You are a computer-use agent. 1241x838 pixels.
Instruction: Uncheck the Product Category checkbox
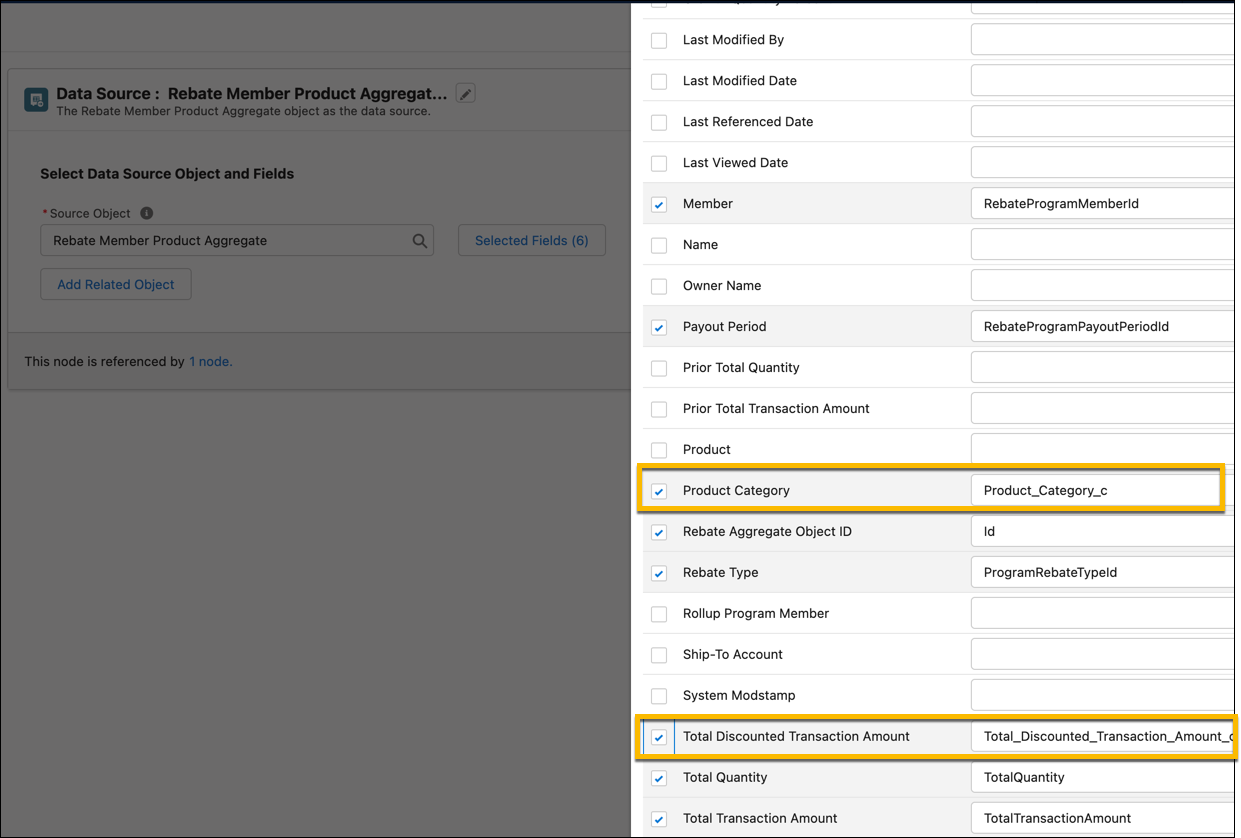658,491
